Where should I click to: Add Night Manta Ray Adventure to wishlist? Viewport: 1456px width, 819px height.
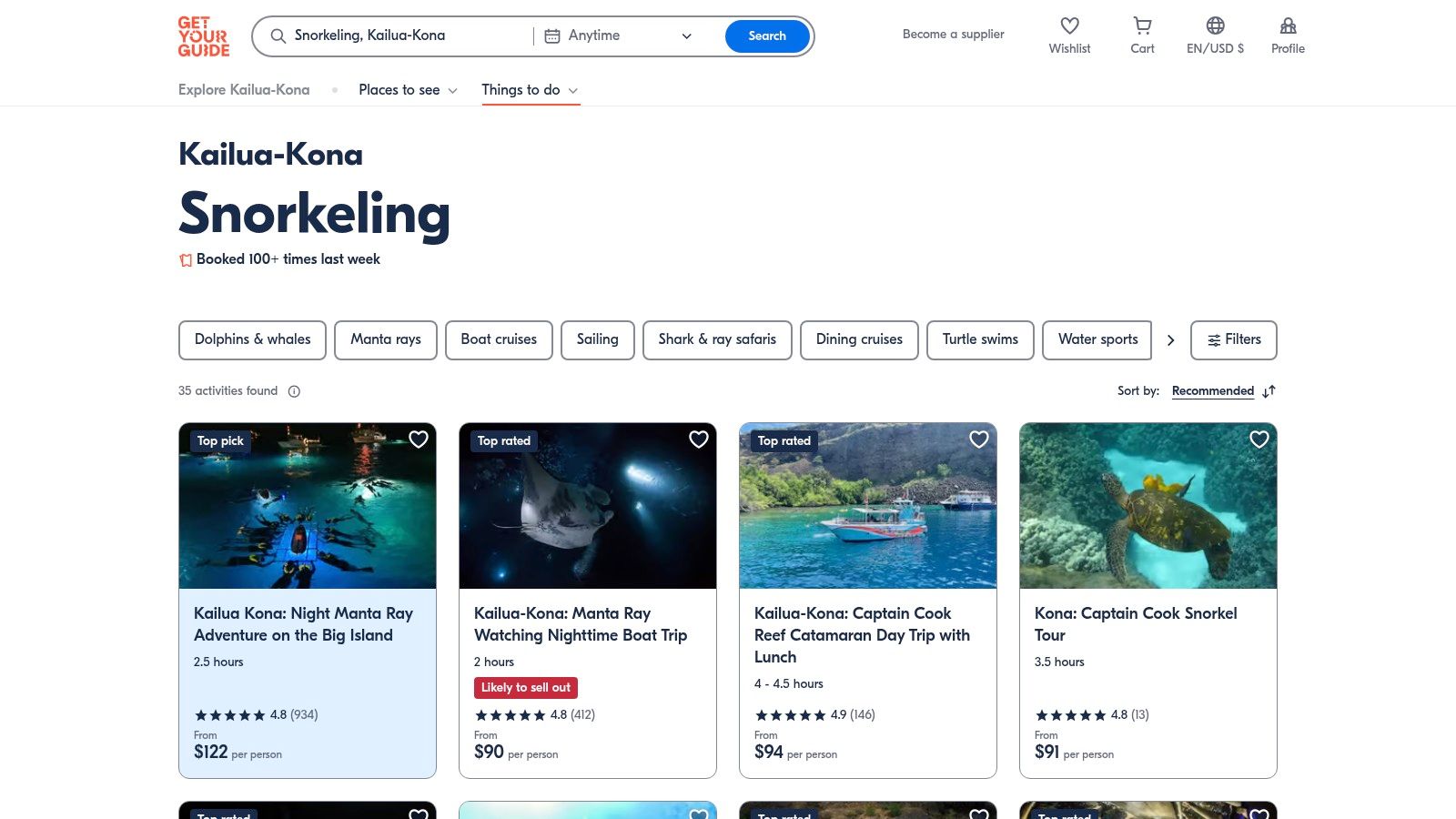coord(419,440)
